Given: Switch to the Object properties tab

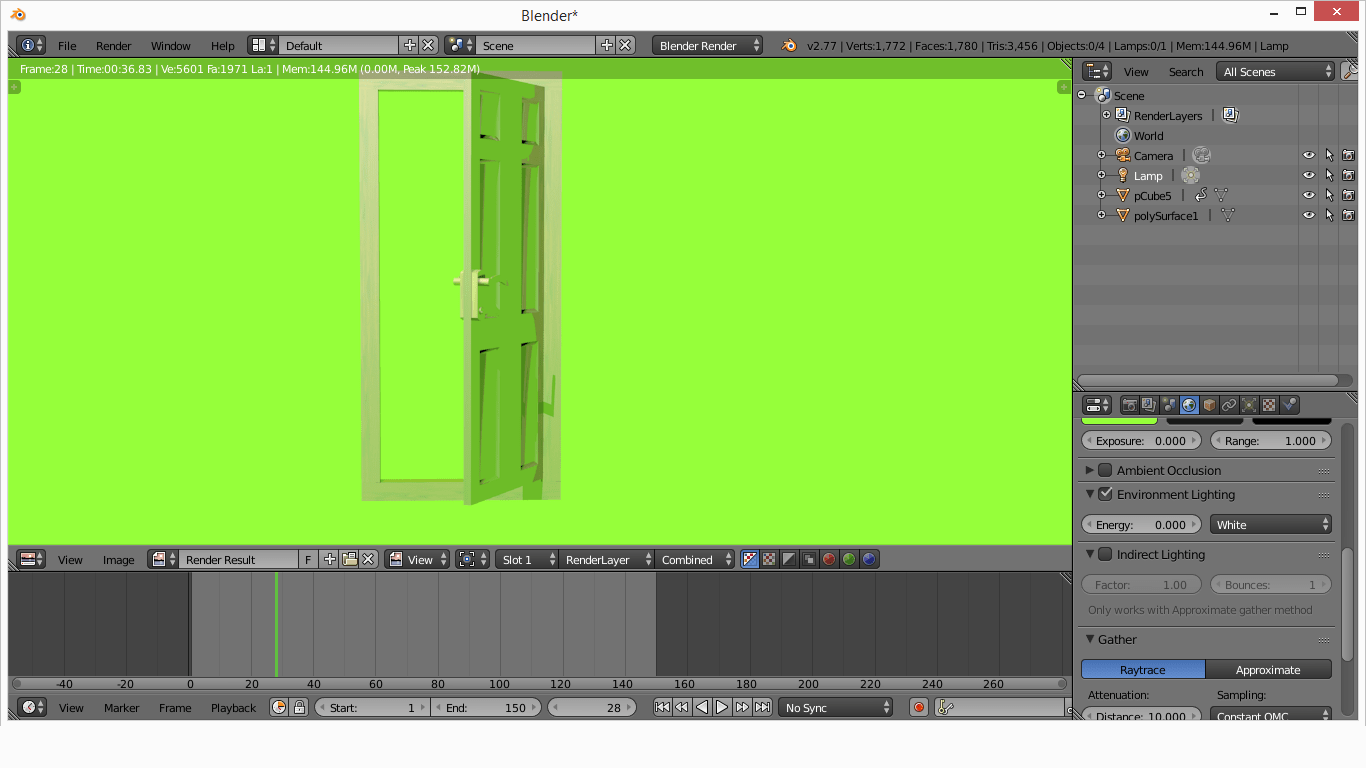Looking at the screenshot, I should point(1209,405).
